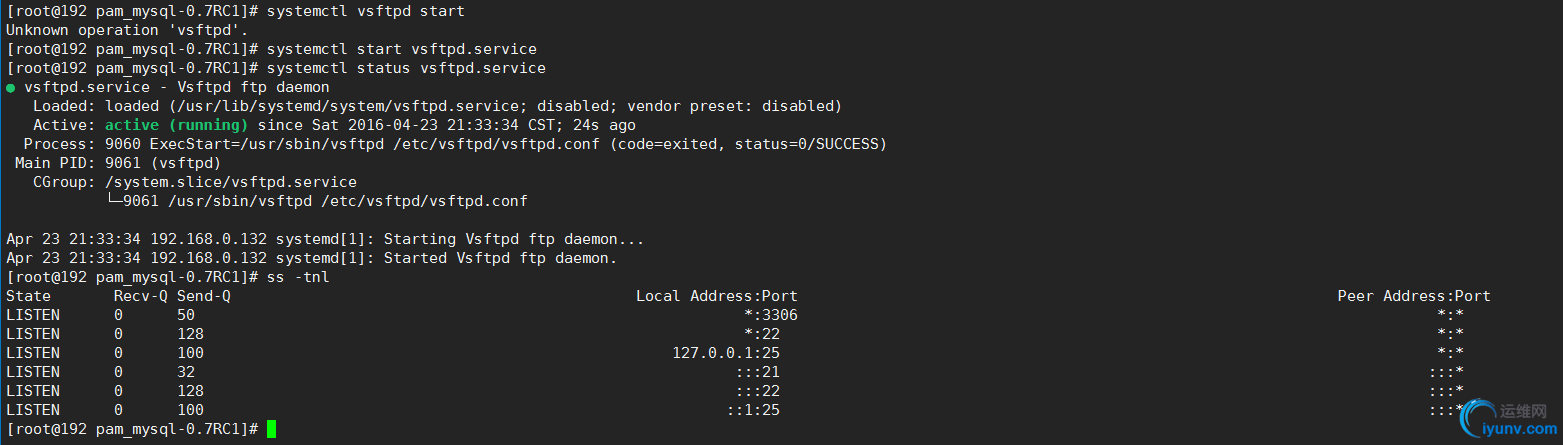This screenshot has height=445, width=1563.
Task: Click the :::21 FTP port entry
Action: (757, 372)
